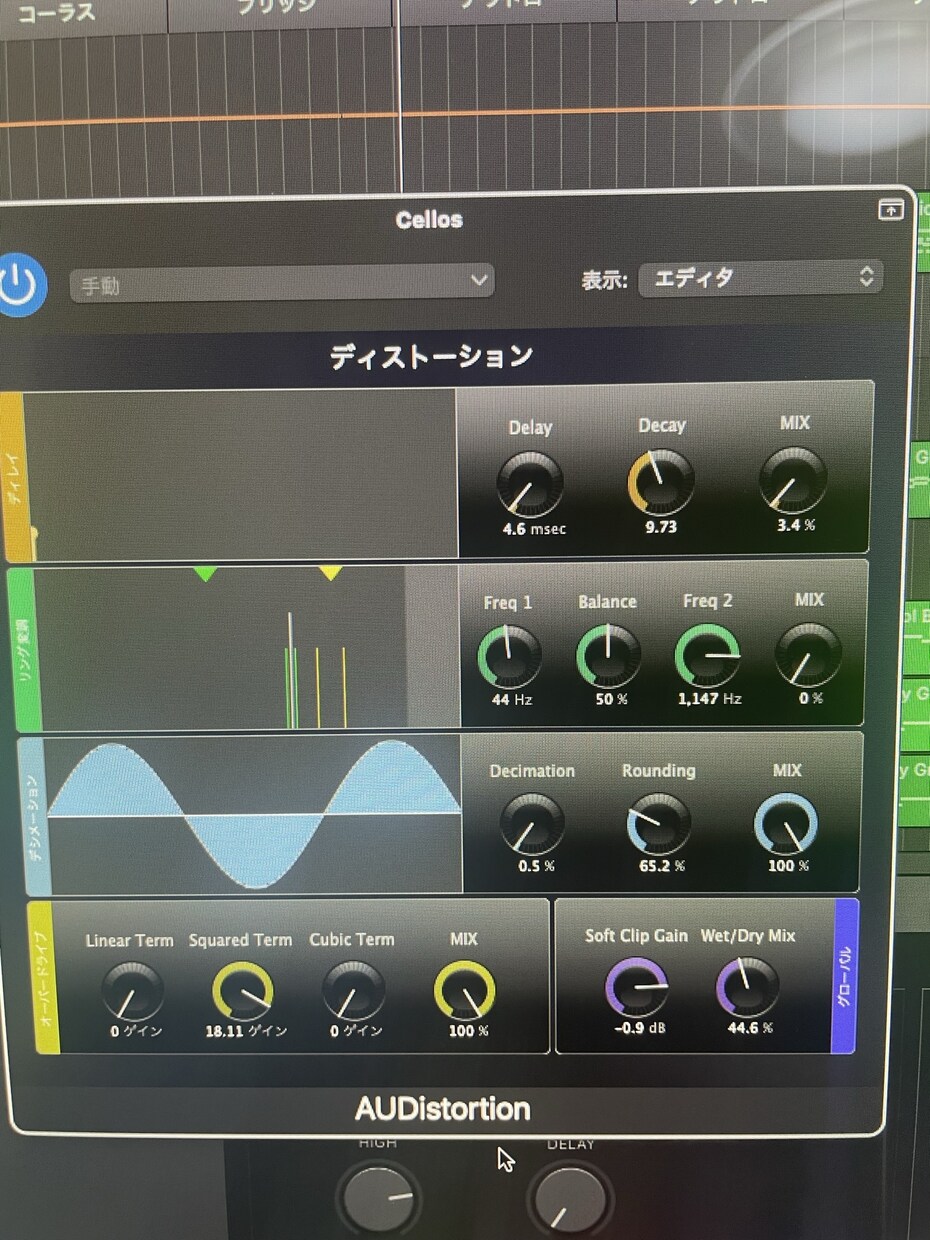Turn the HIGH knob below the plugin window

pos(377,1198)
